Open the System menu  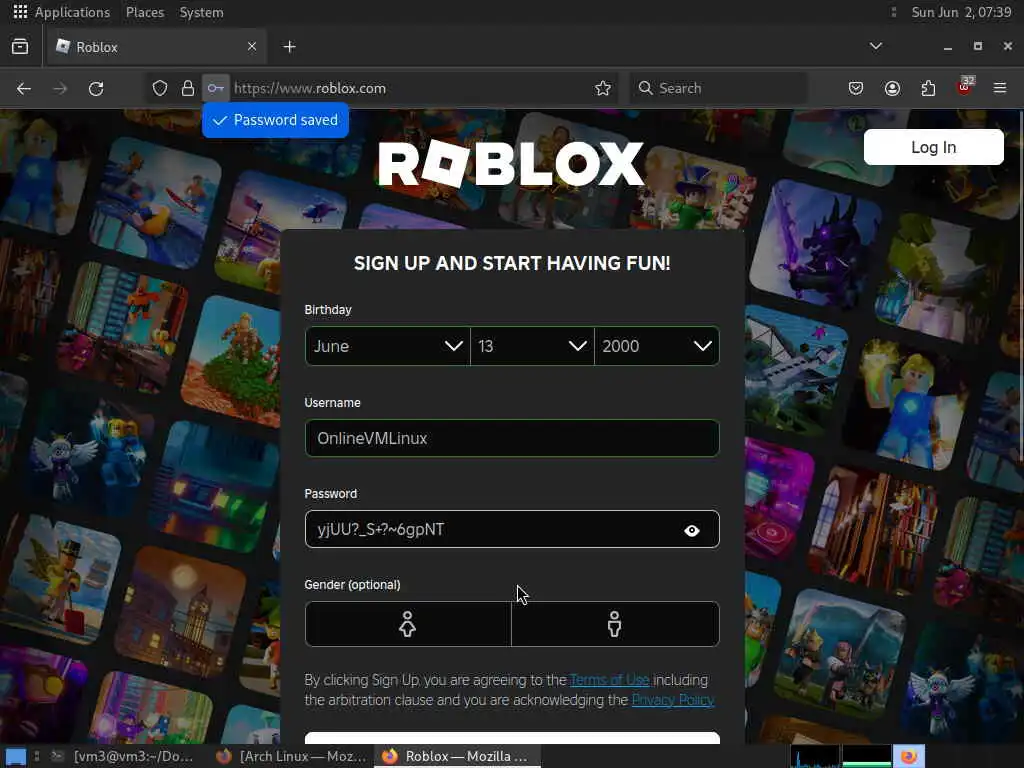pyautogui.click(x=201, y=12)
